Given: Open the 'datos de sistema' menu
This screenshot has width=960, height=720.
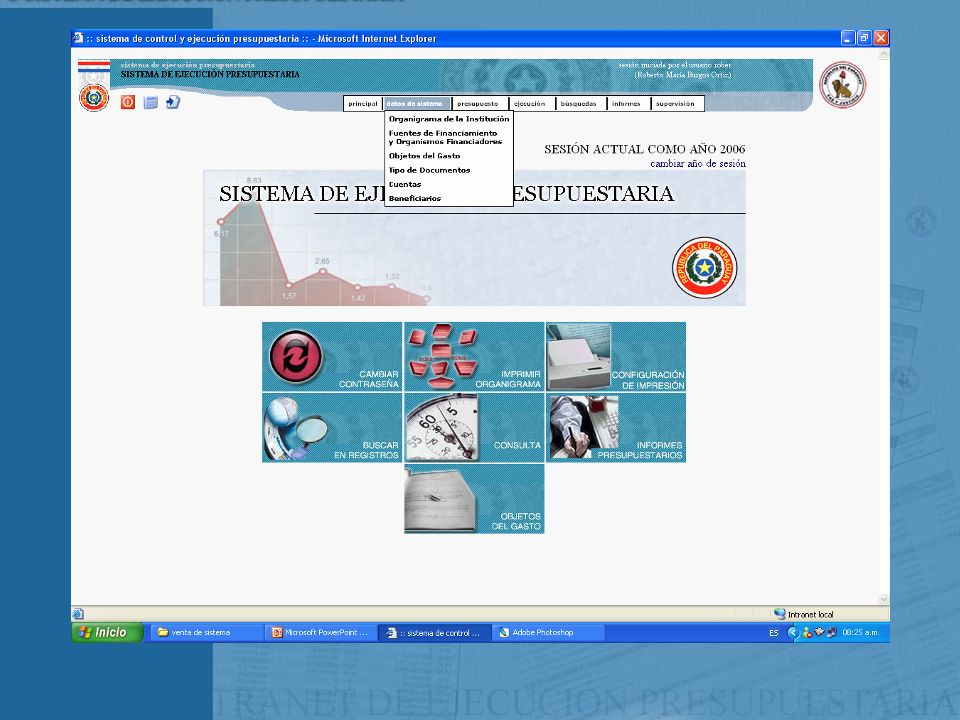Looking at the screenshot, I should point(416,103).
